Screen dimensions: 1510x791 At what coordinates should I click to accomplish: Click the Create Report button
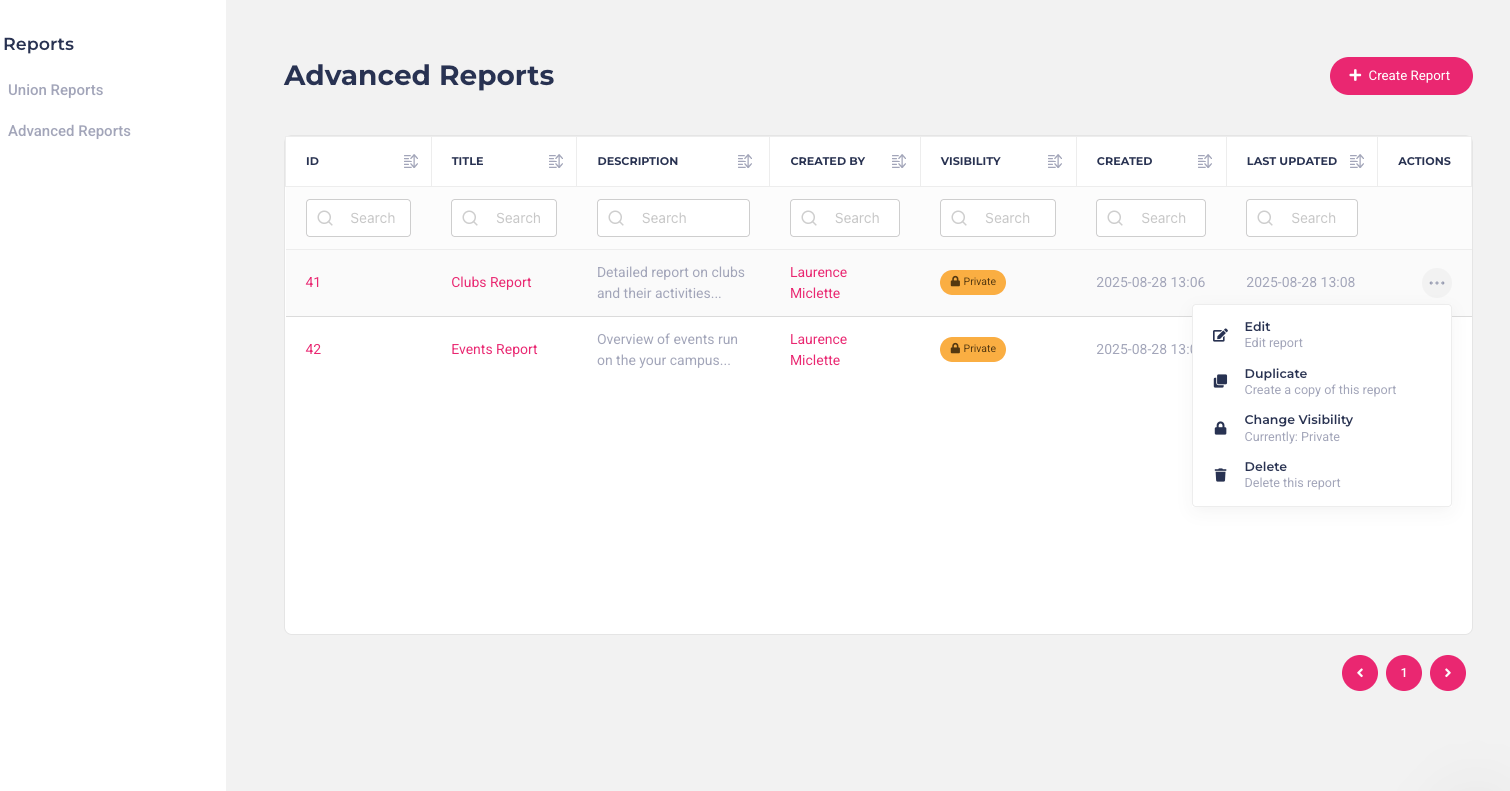[x=1401, y=76]
